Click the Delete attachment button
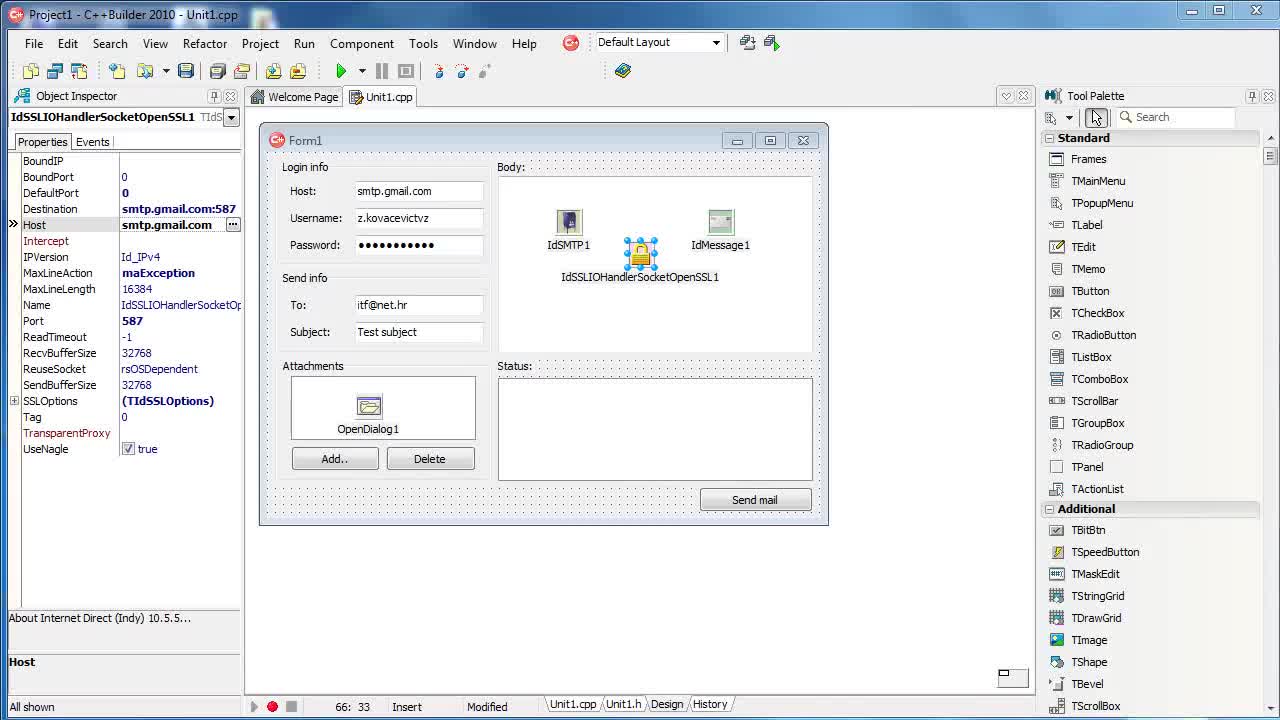Image resolution: width=1280 pixels, height=720 pixels. point(430,459)
